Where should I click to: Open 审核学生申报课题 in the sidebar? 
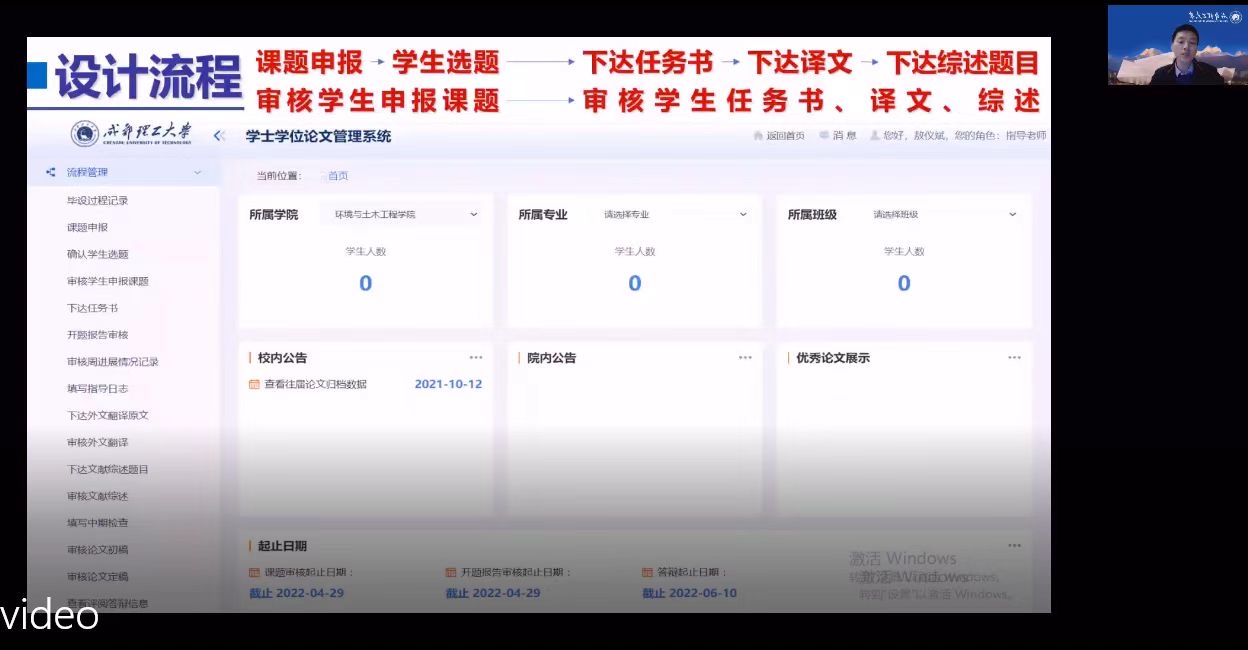point(107,282)
